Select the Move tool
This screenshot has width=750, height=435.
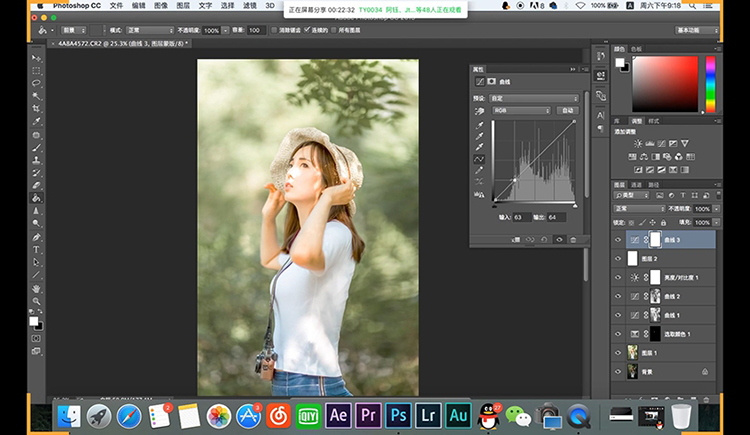(x=36, y=58)
